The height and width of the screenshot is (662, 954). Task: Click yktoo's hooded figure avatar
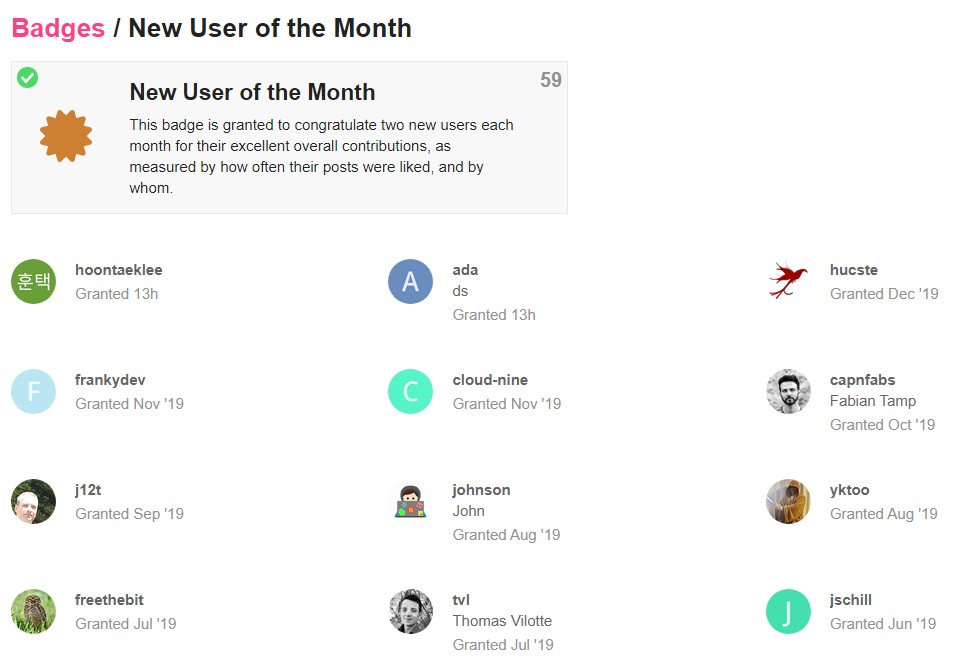click(x=788, y=501)
